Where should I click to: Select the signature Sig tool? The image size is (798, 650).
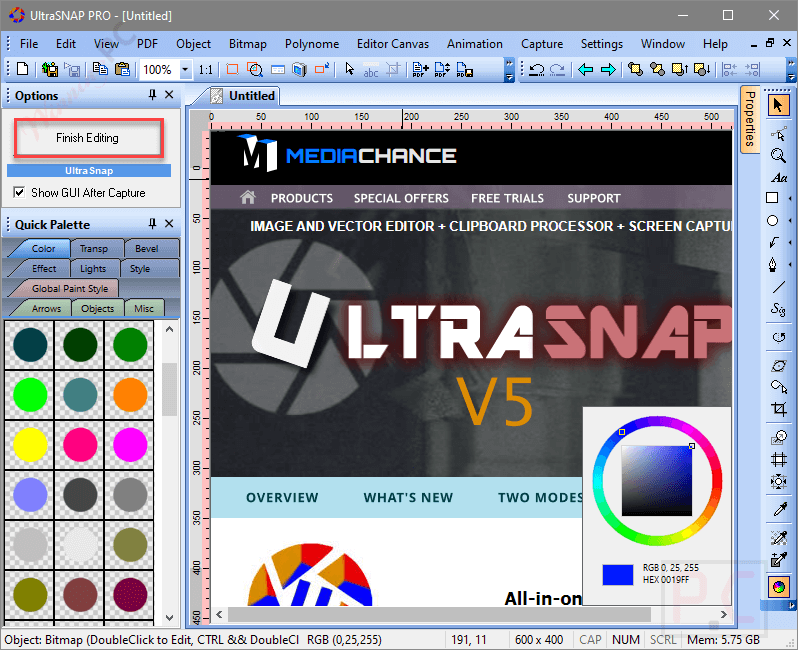(x=778, y=309)
